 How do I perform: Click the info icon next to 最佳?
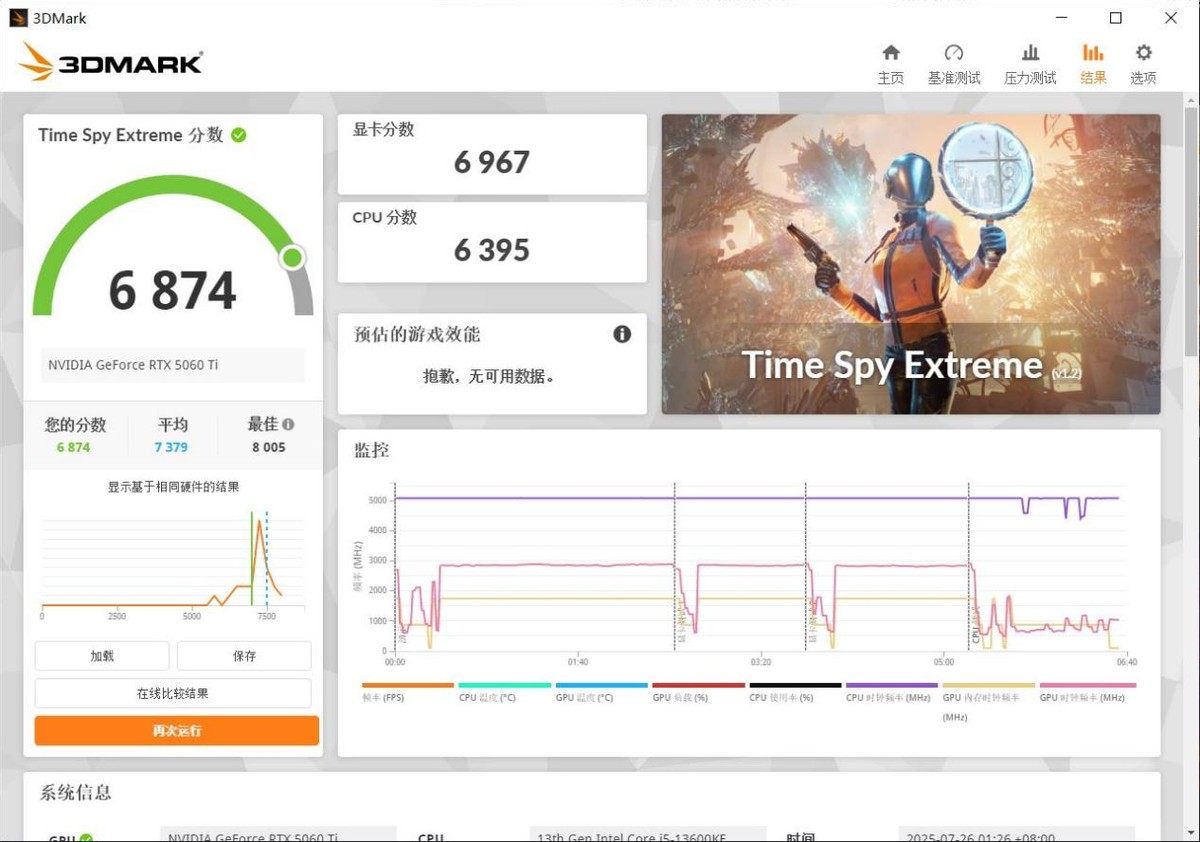click(288, 424)
